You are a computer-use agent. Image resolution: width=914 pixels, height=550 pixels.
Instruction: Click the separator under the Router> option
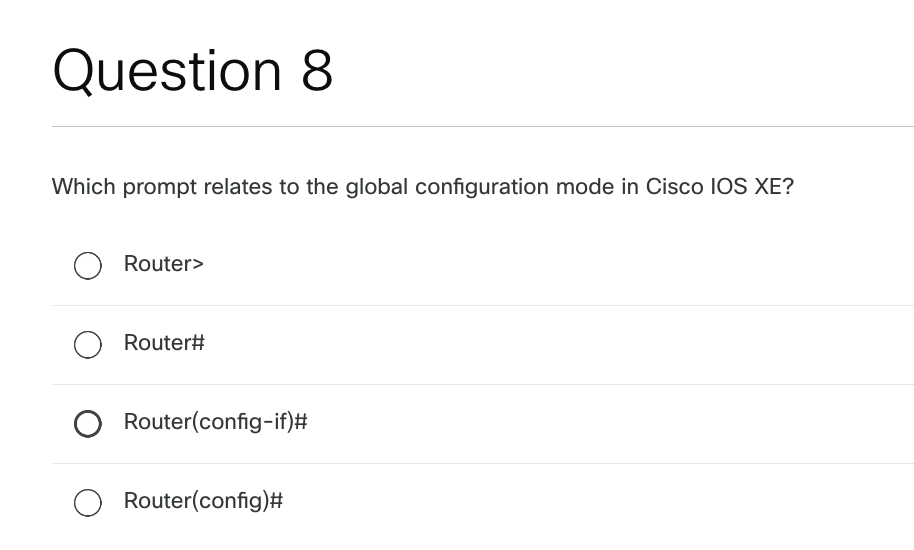(x=482, y=305)
